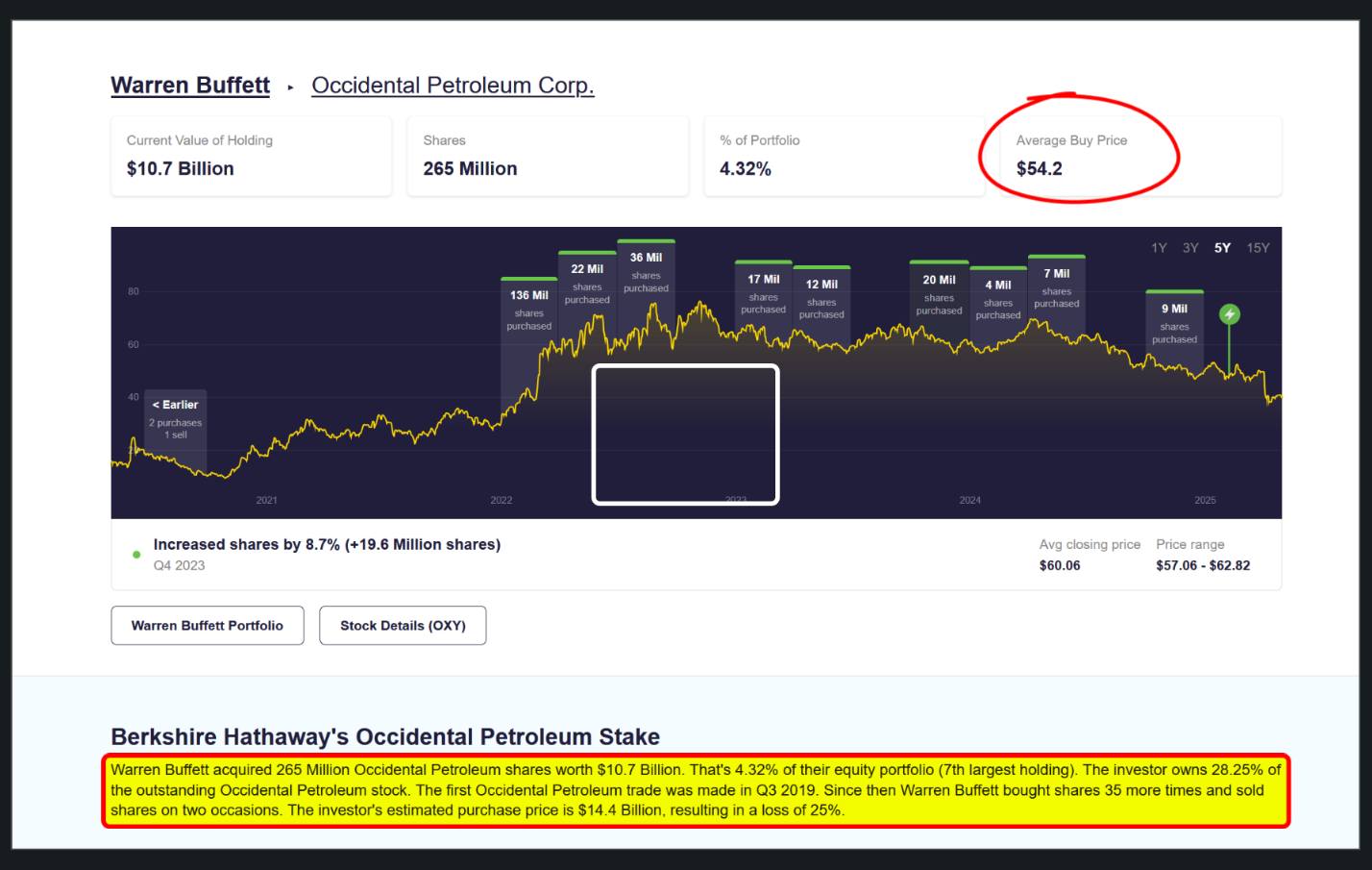Select the 5Y time range

pos(1222,248)
